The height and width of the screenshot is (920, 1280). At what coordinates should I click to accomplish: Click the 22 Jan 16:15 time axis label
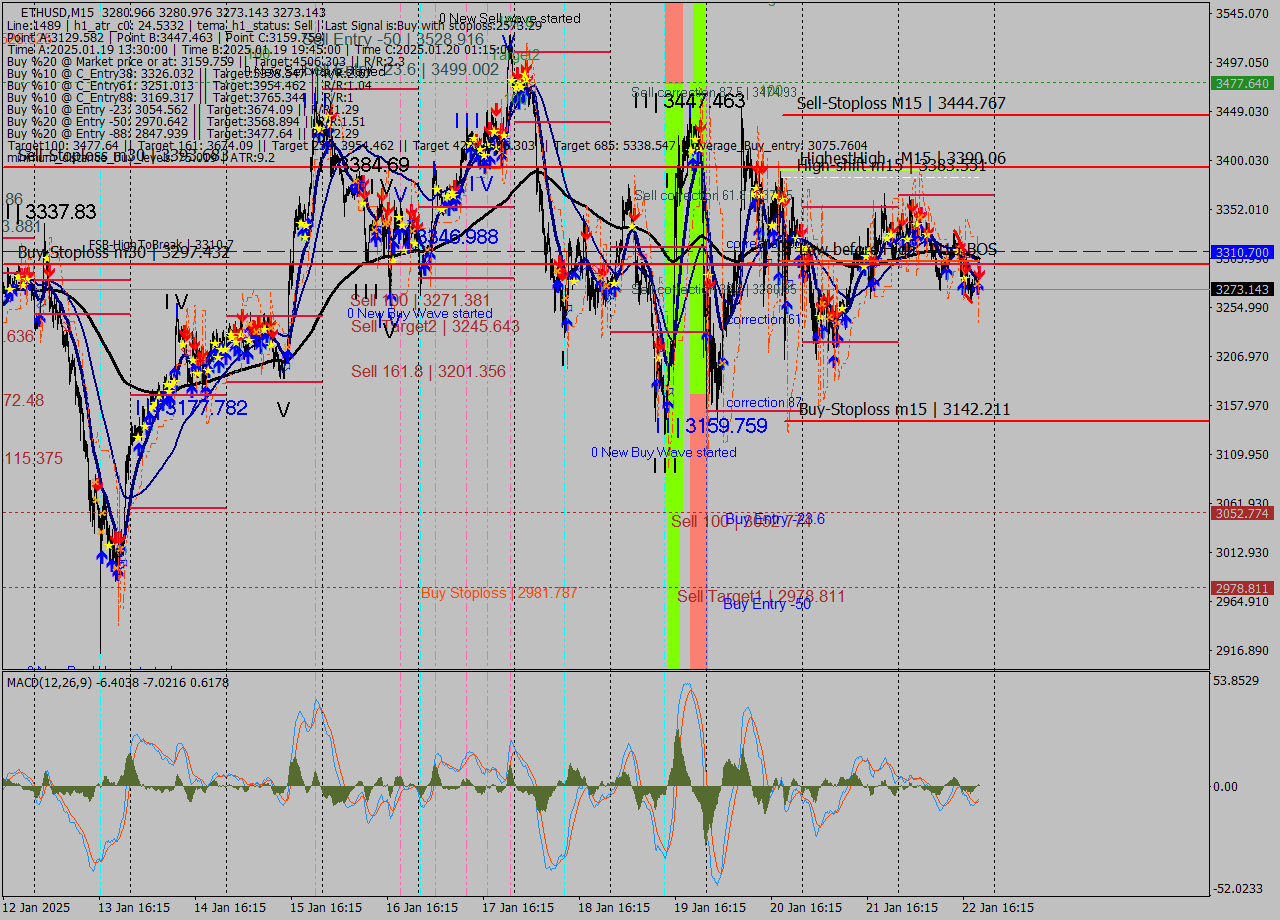pyautogui.click(x=999, y=908)
